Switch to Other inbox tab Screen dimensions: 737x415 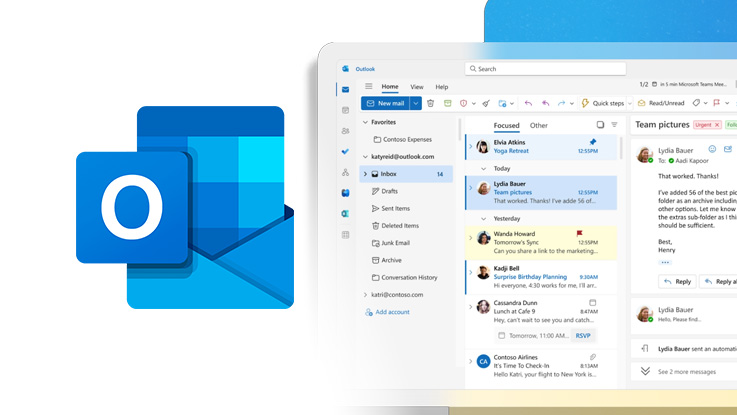pos(539,125)
